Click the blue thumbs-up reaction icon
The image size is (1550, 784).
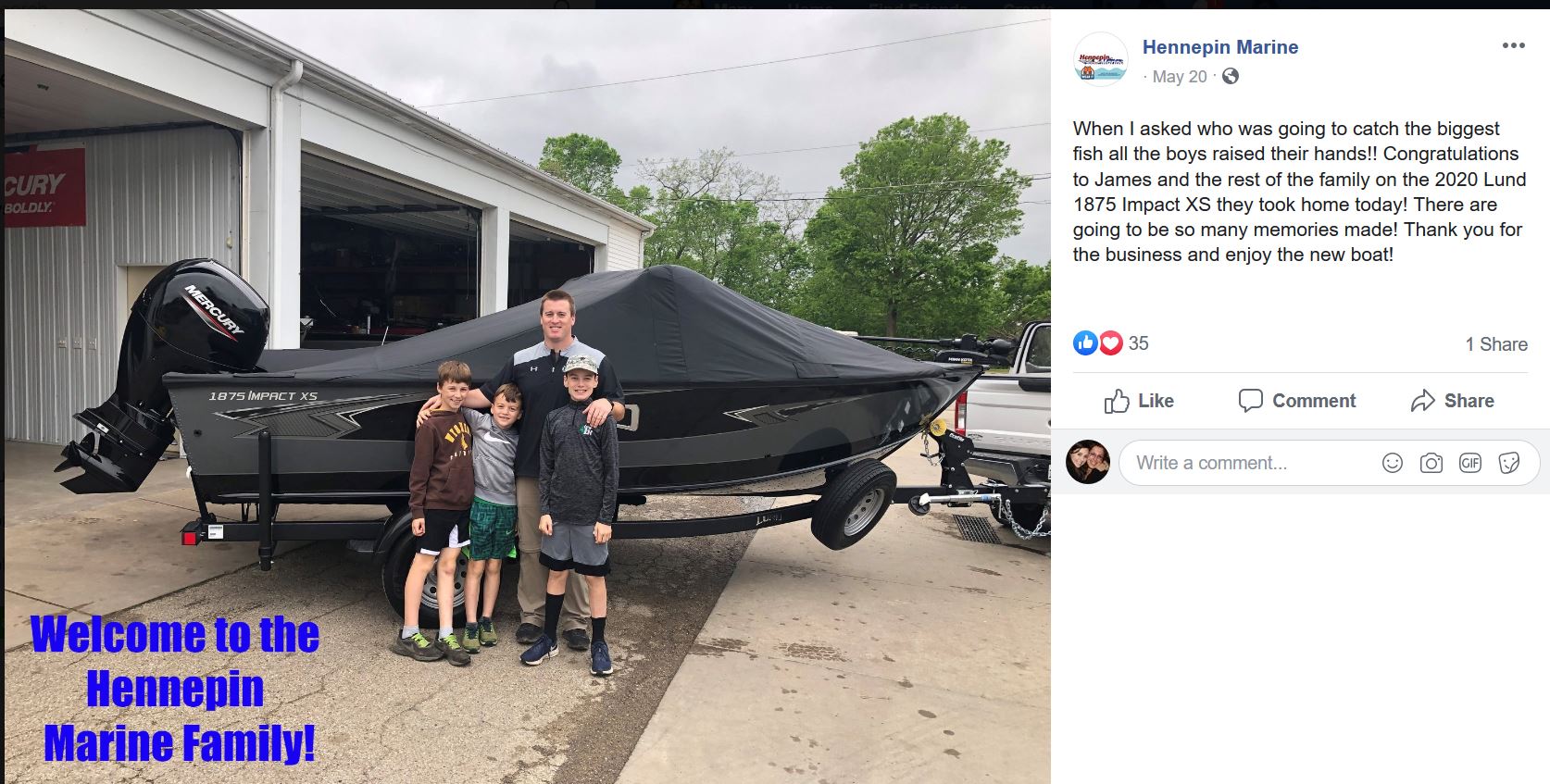click(x=1084, y=343)
